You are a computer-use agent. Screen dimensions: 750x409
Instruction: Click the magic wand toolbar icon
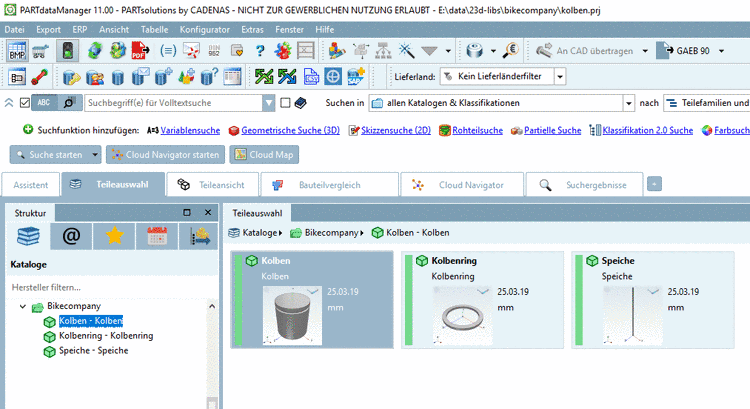407,51
